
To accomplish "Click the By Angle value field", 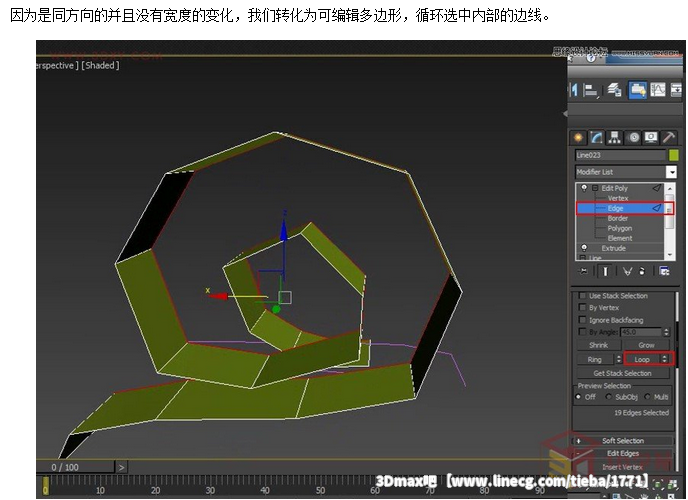I will 641,332.
